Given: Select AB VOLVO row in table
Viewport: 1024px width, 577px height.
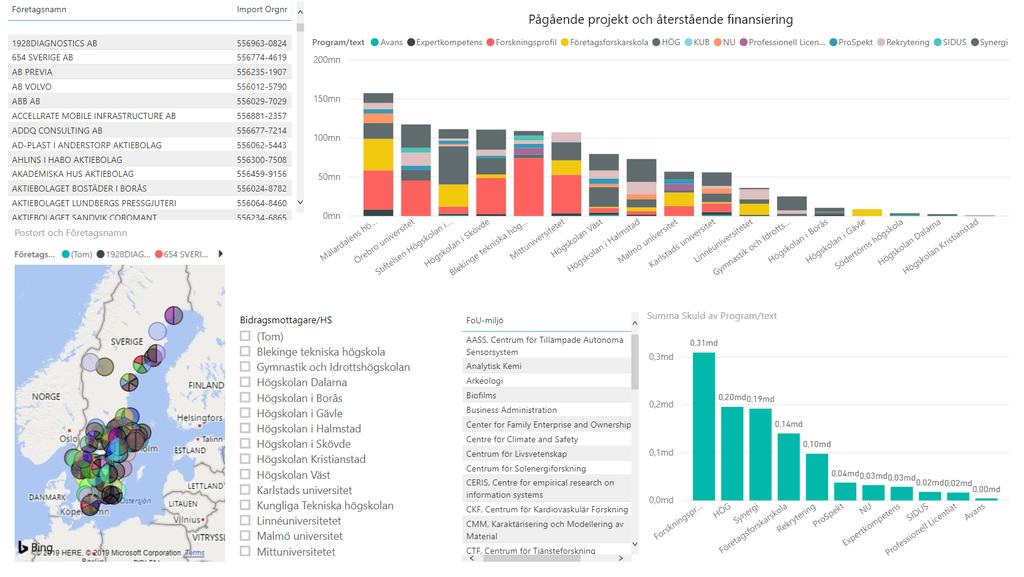Looking at the screenshot, I should [150, 86].
